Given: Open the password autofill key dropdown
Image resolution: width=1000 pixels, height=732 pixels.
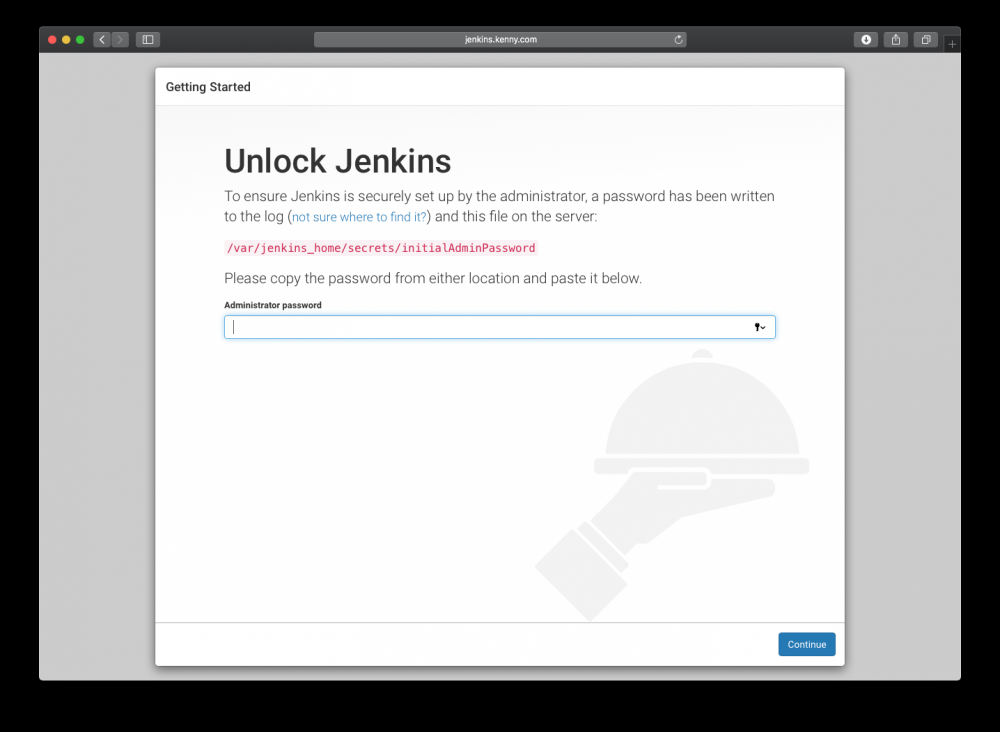Looking at the screenshot, I should coord(760,327).
